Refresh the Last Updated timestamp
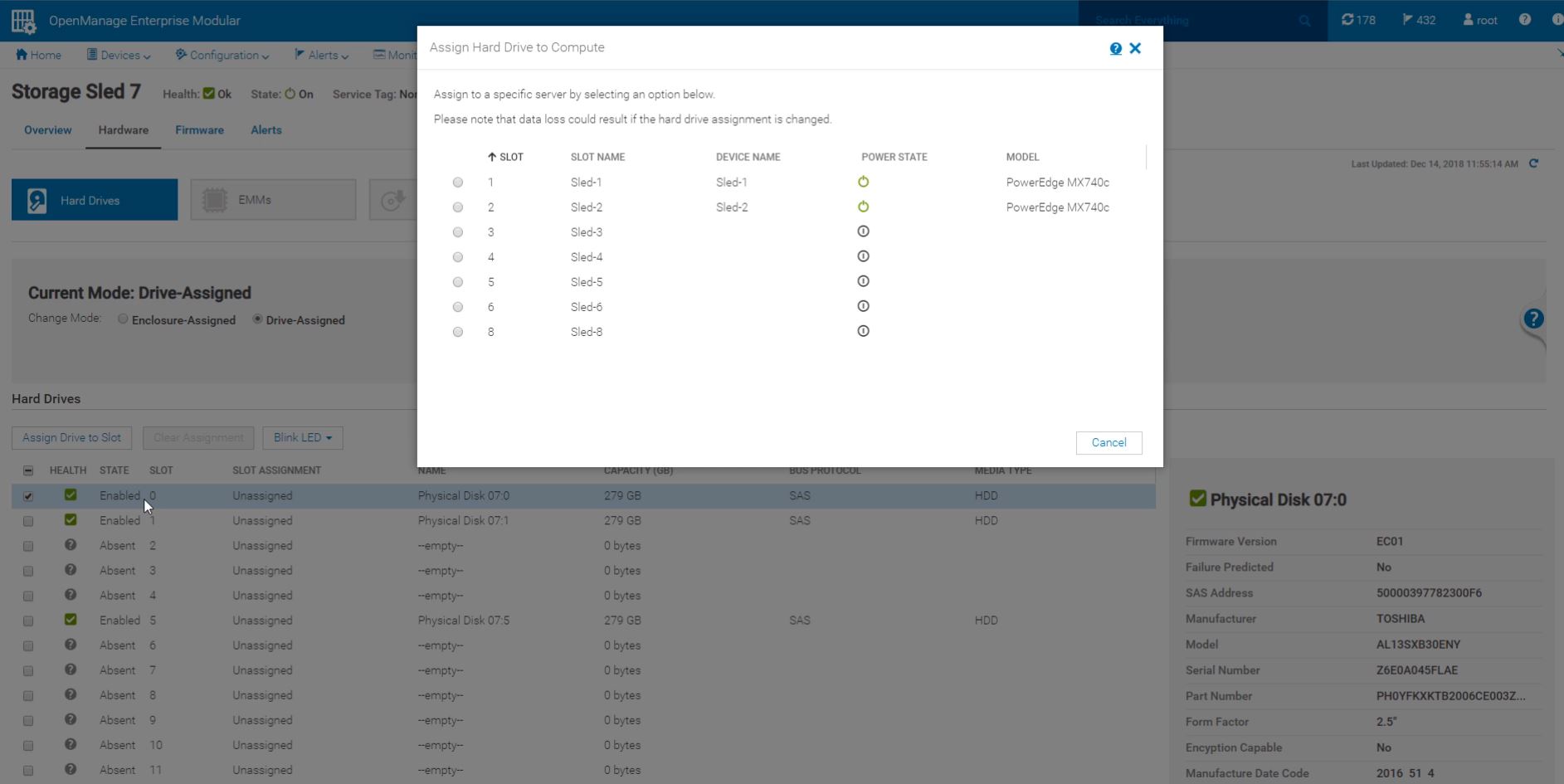The height and width of the screenshot is (784, 1564). click(1533, 163)
